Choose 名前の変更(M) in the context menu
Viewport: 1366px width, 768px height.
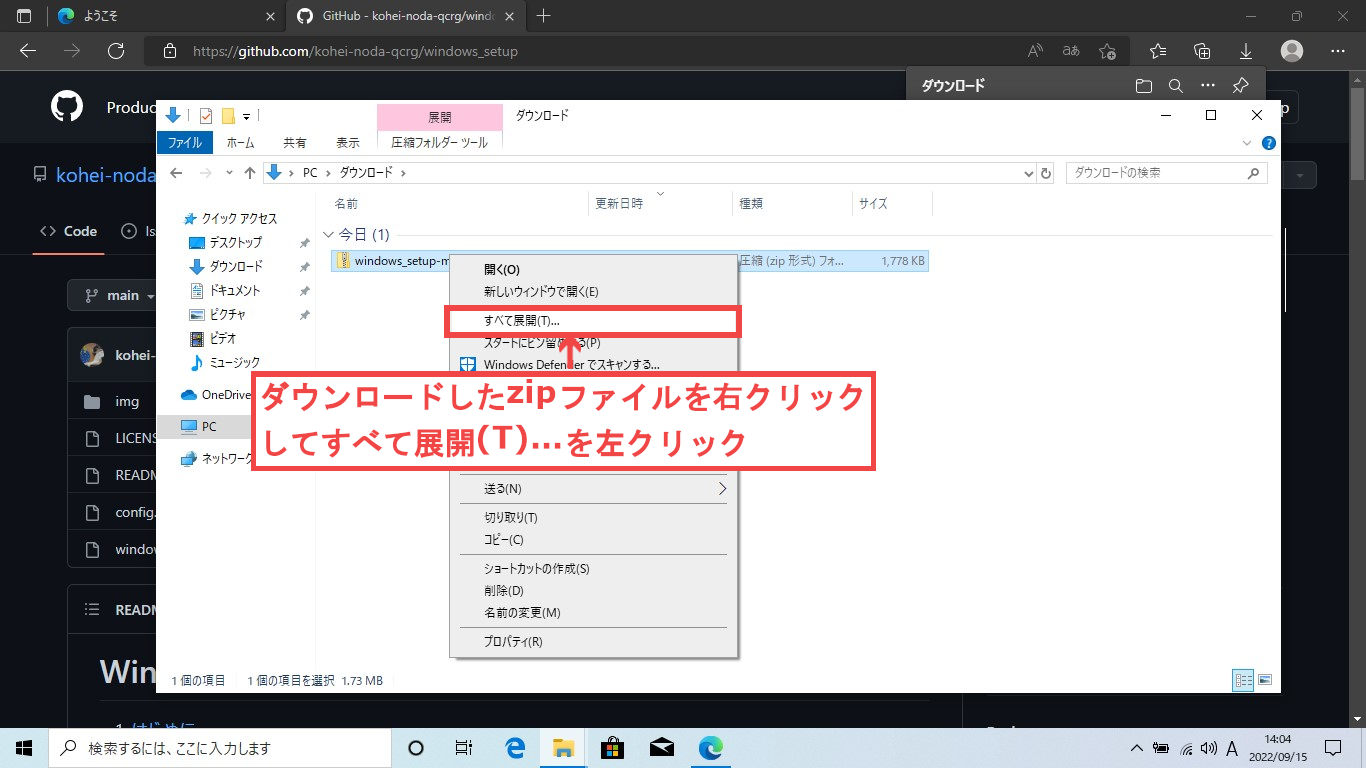point(593,613)
